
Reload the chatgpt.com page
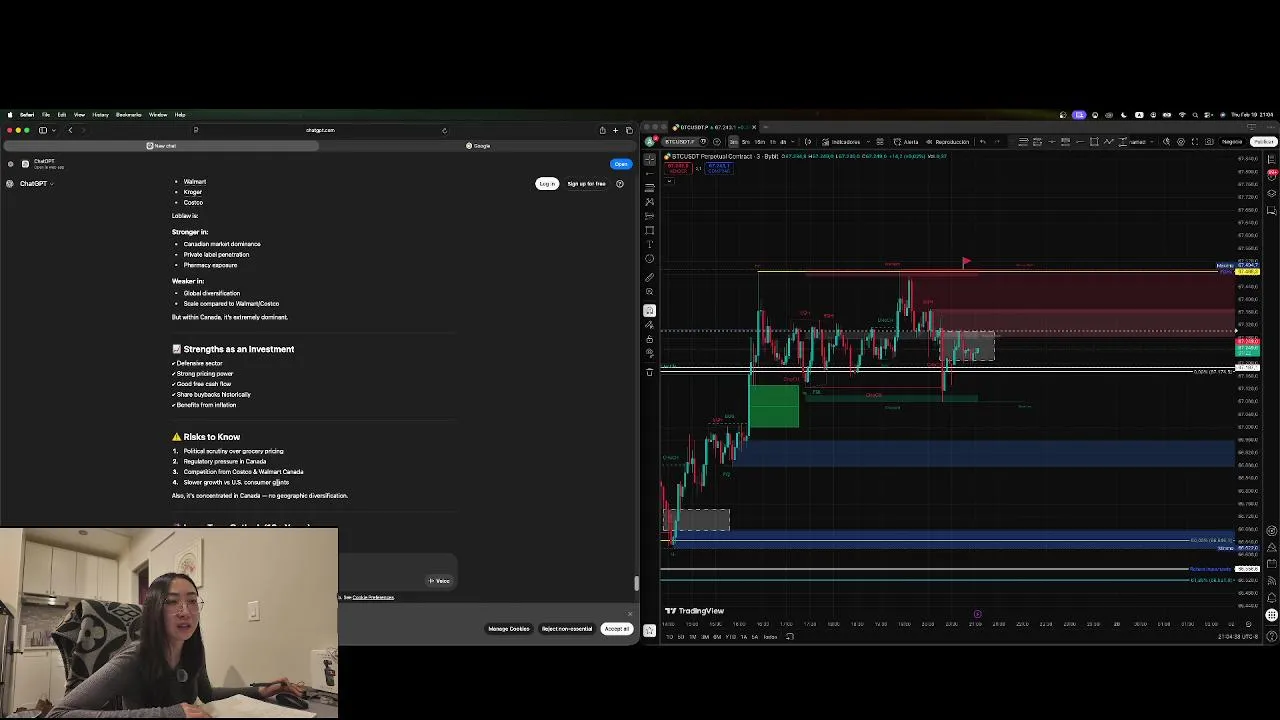tap(444, 130)
